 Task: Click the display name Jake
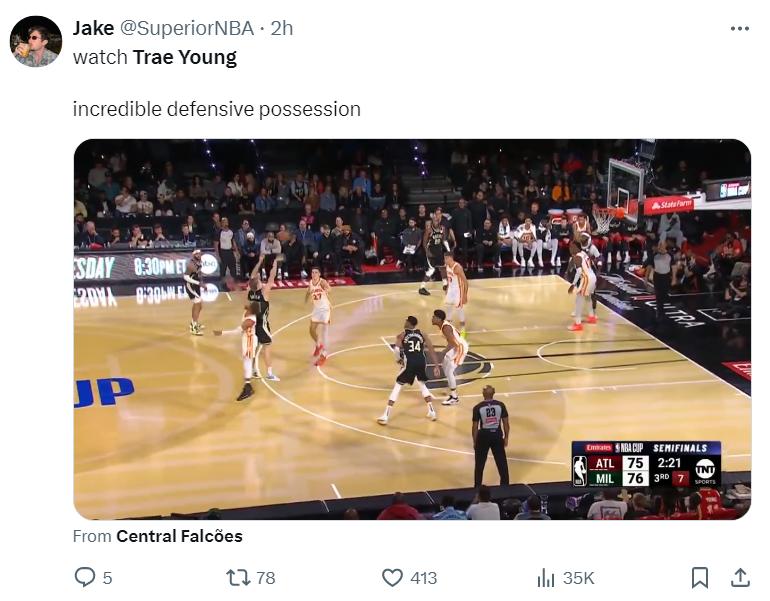(93, 28)
